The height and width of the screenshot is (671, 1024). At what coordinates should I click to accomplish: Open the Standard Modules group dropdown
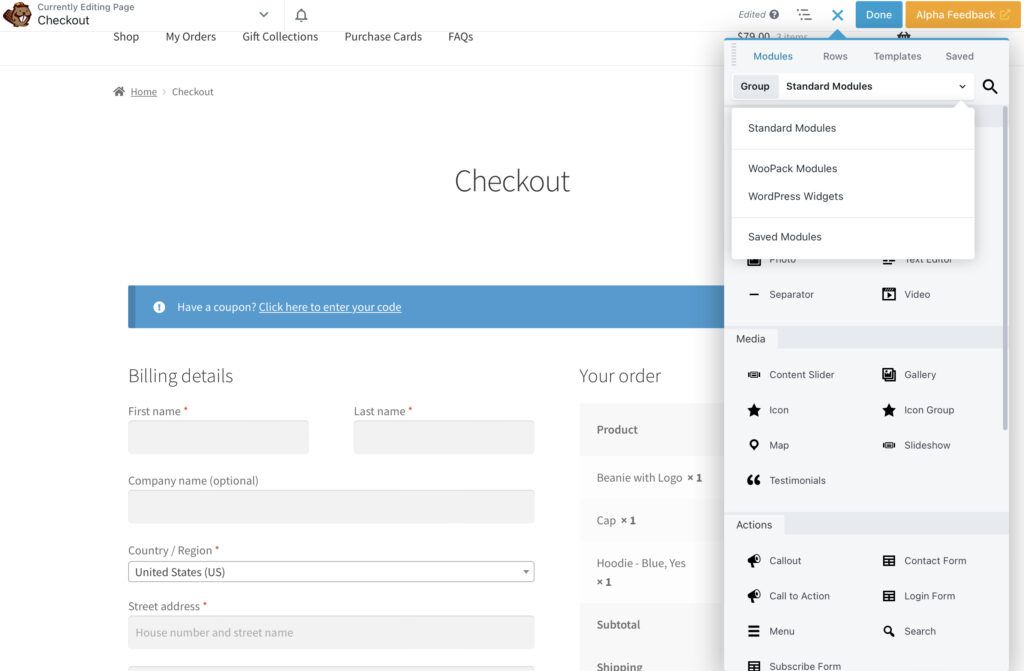(877, 86)
